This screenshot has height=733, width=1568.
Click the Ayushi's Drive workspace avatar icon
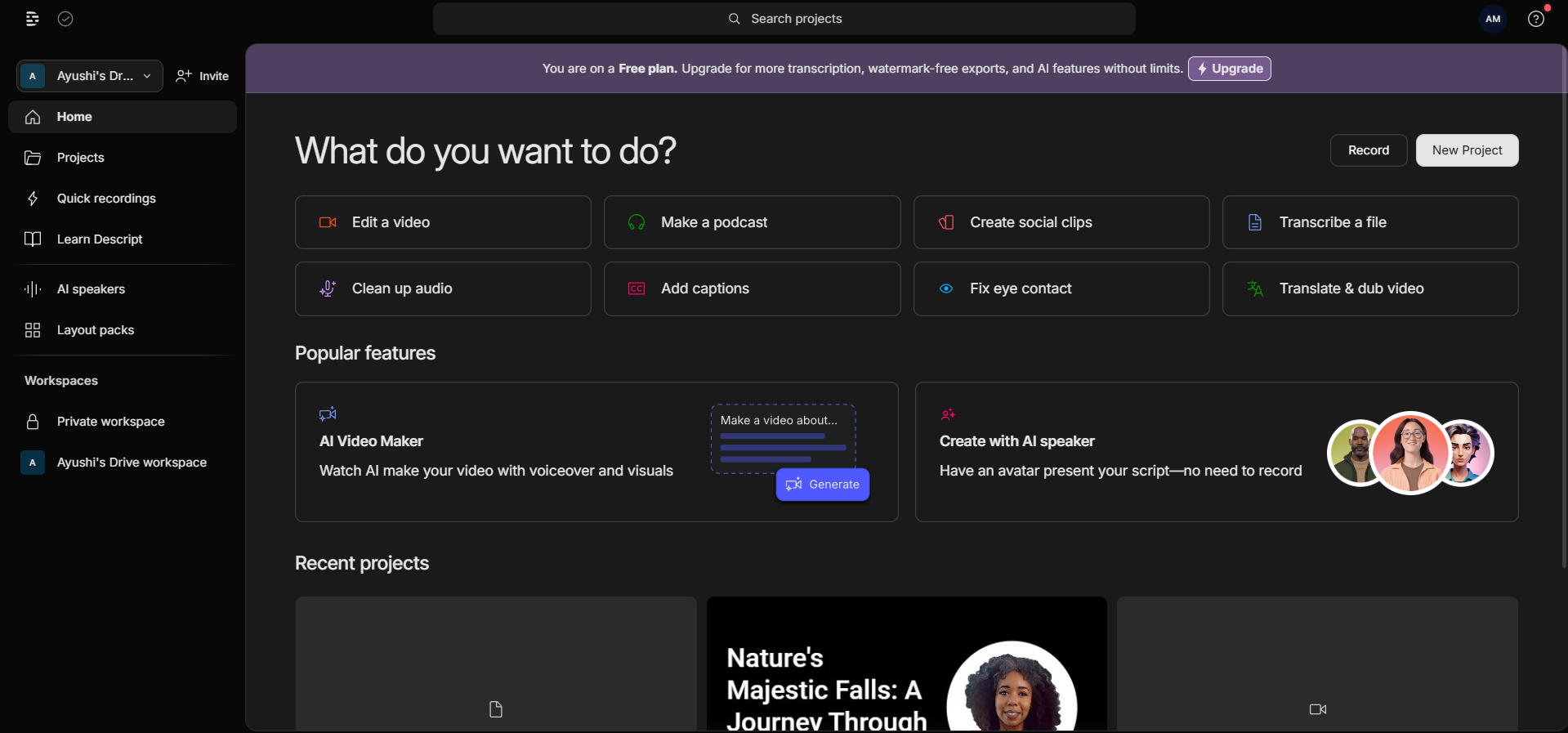[33, 463]
